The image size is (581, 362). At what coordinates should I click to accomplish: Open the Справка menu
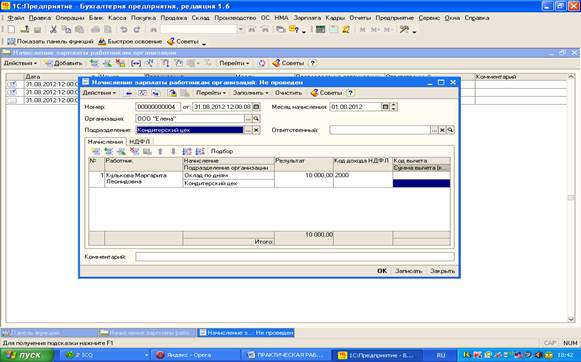(477, 18)
